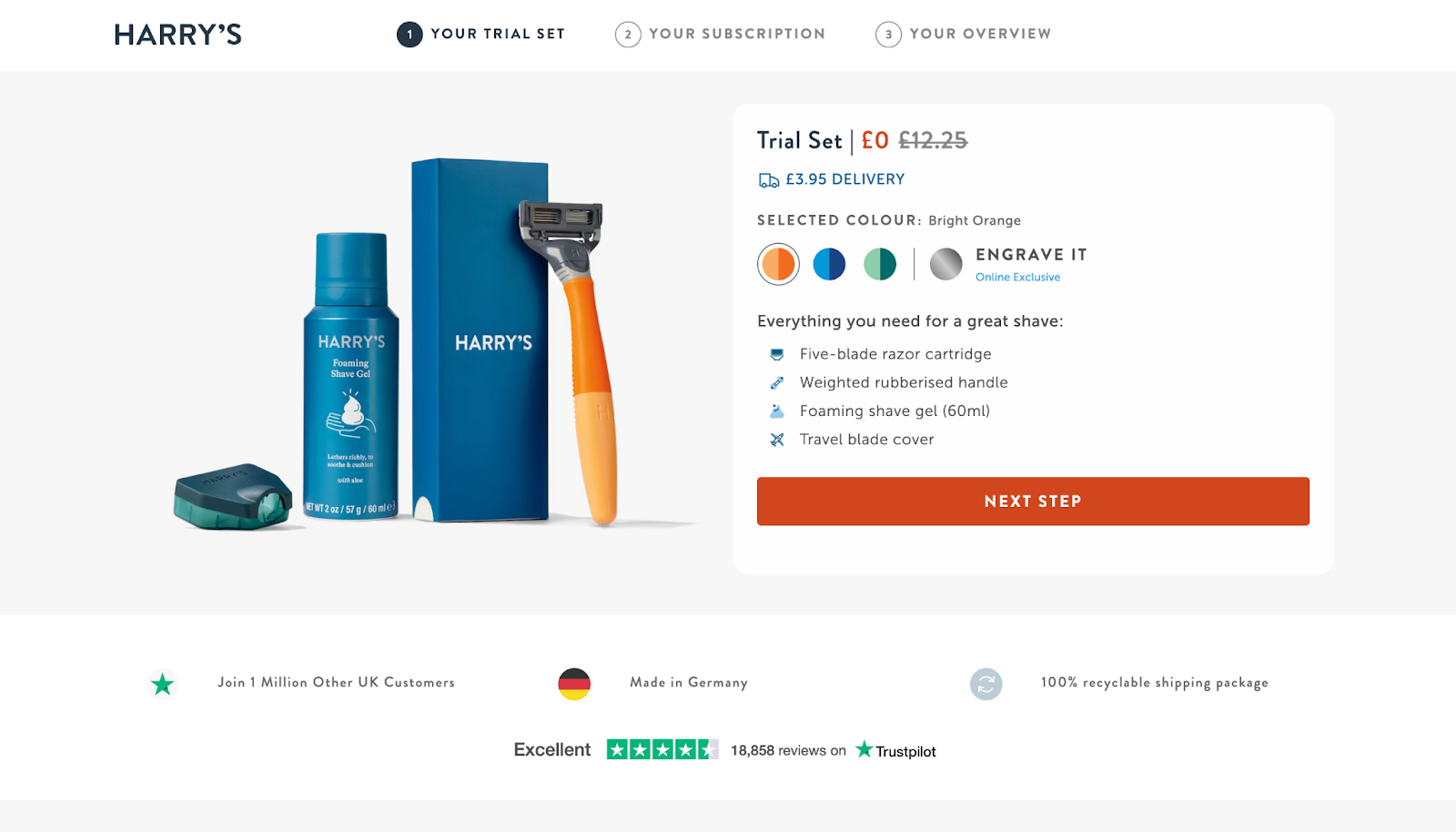Click the recyclable package icon
Image resolution: width=1456 pixels, height=832 pixels.
[x=986, y=684]
